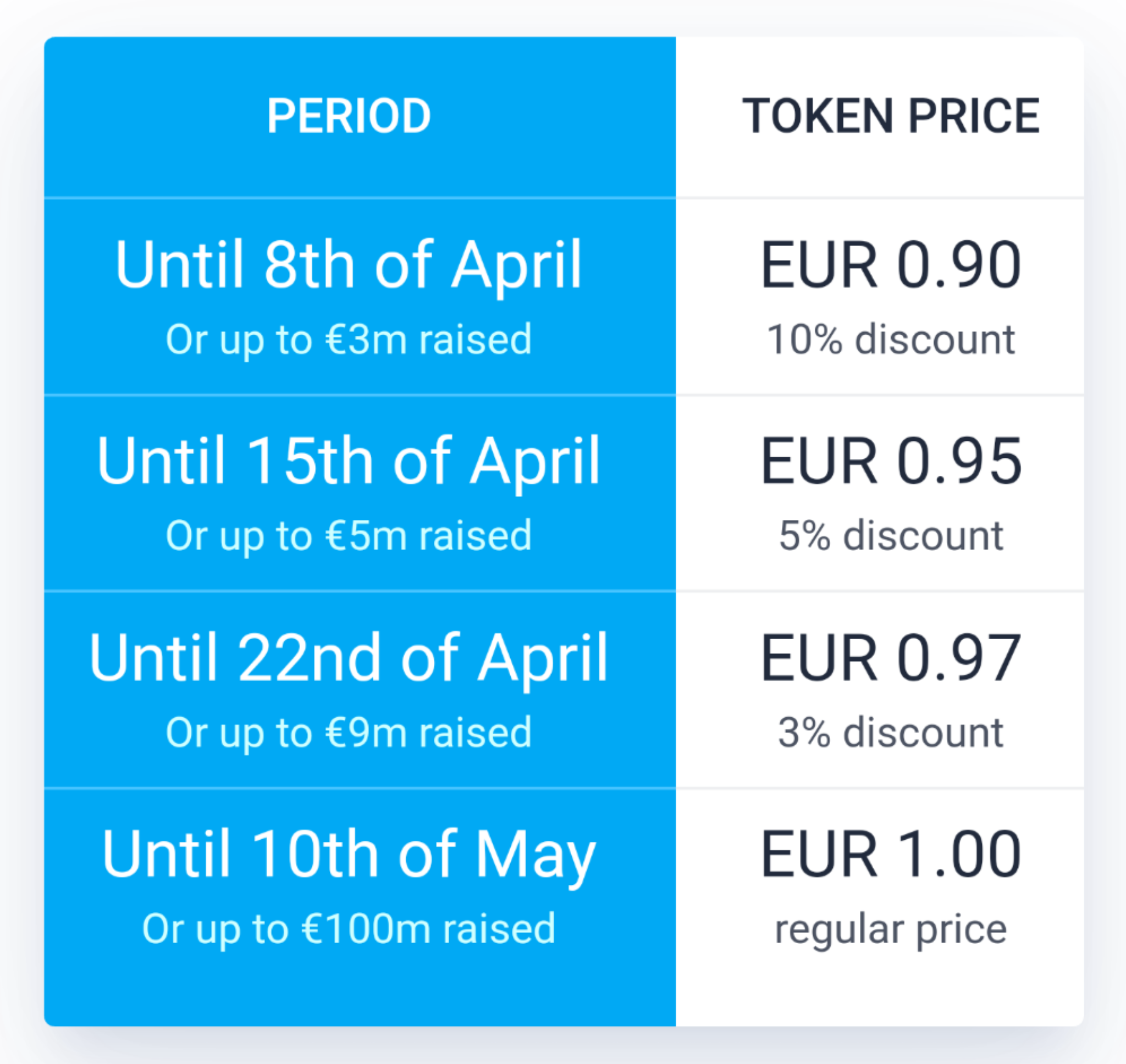Click the 'EUR 0.95' token price
Image resolution: width=1126 pixels, height=1064 pixels.
tap(891, 461)
